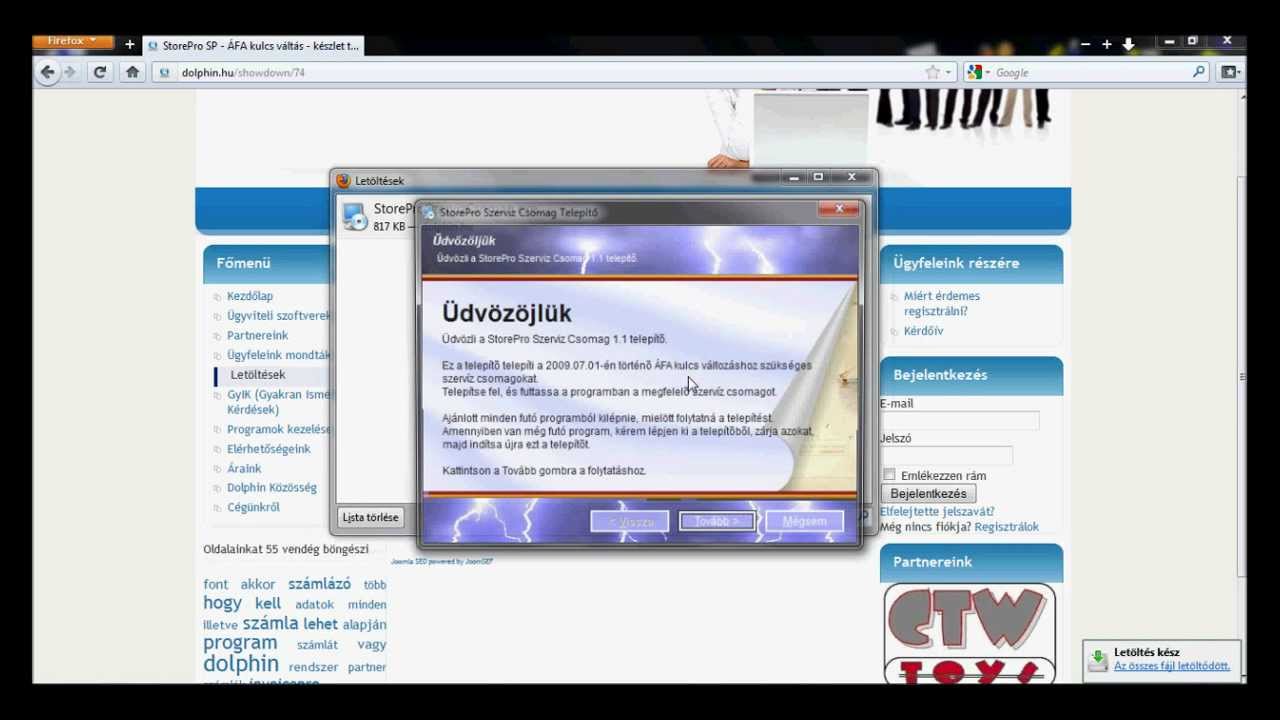
Task: Click the download complete notification icon
Action: pyautogui.click(x=1098, y=659)
